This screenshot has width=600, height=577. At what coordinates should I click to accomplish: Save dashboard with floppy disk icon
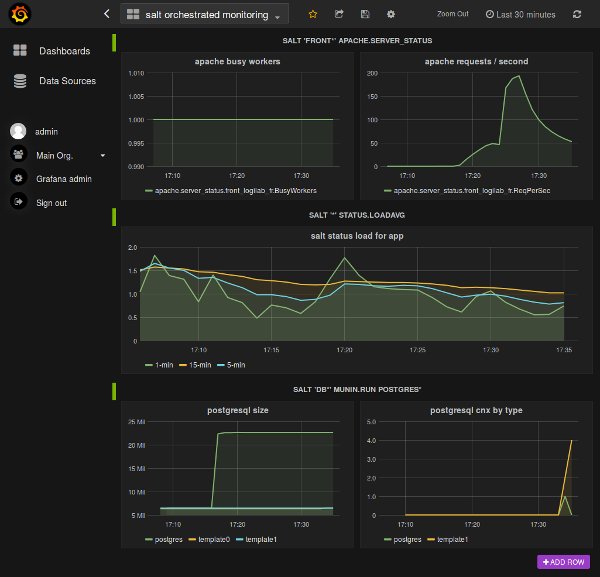(x=365, y=14)
